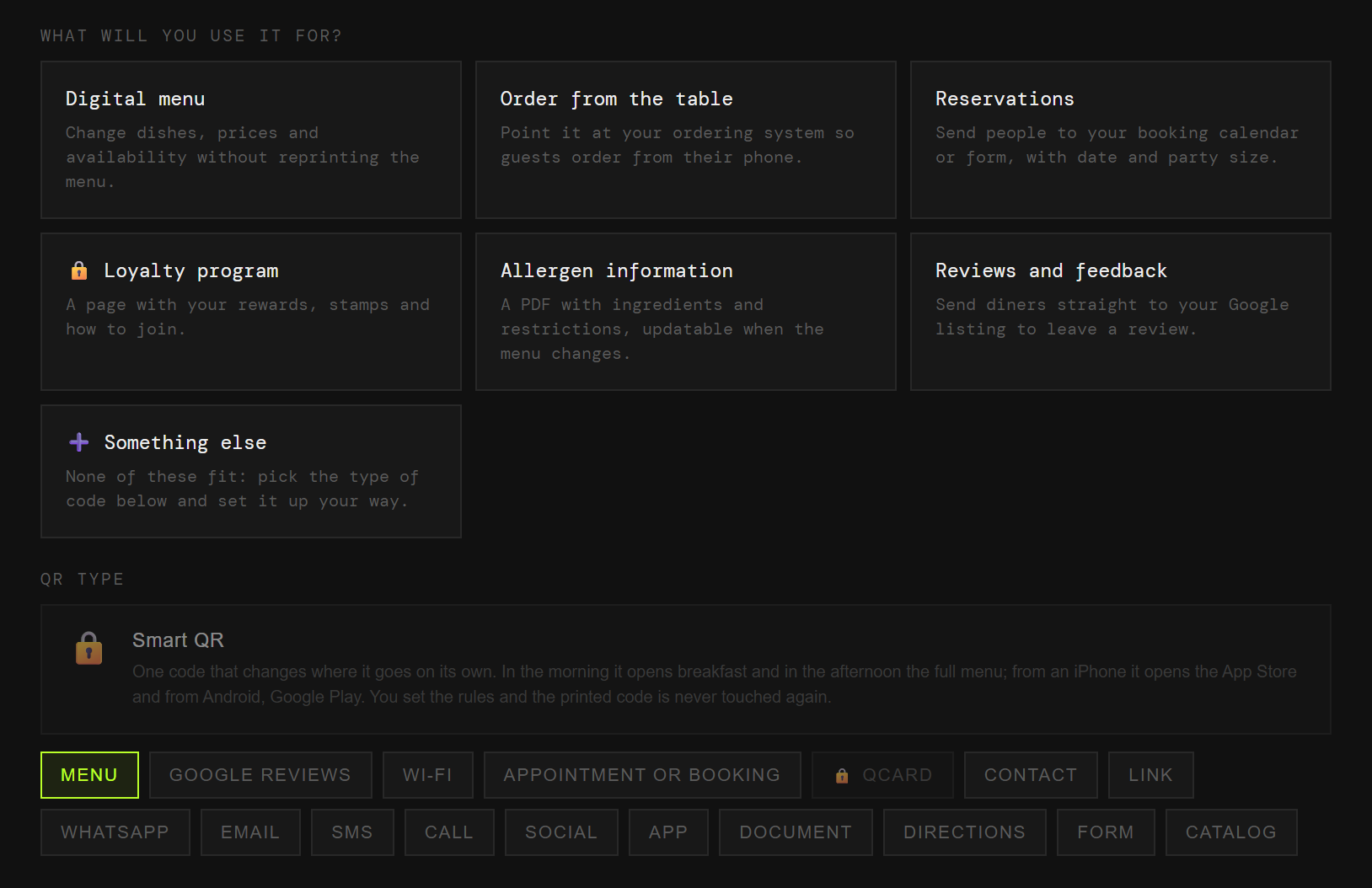This screenshot has width=1372, height=888.
Task: Choose the WI-FI QR type
Action: click(428, 775)
